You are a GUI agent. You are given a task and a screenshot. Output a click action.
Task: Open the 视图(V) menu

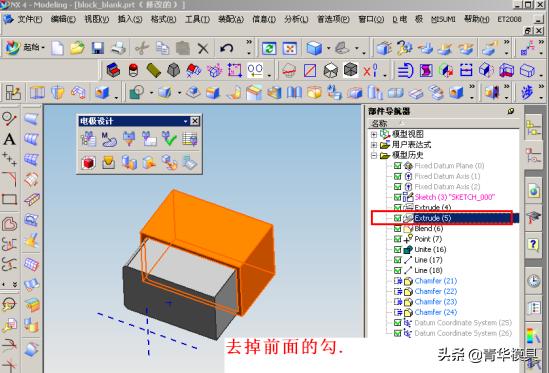(97, 19)
